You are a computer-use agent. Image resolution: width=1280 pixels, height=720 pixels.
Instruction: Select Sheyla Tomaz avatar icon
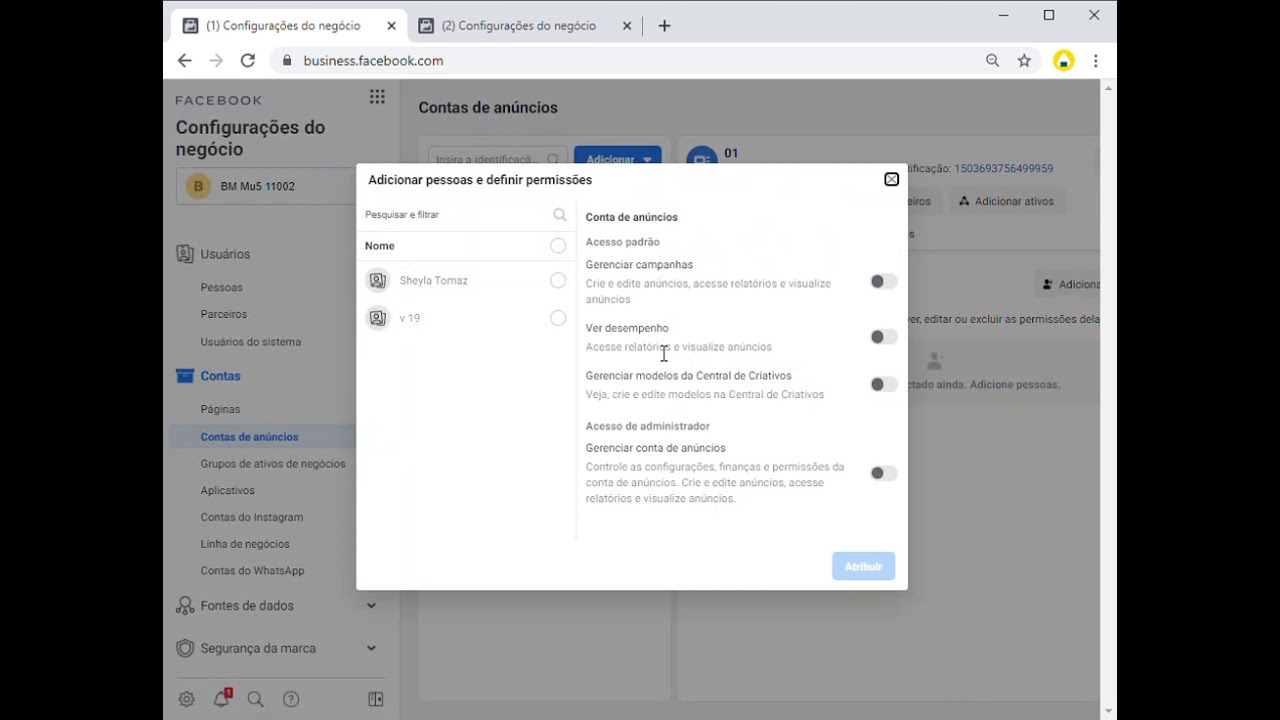click(x=378, y=281)
